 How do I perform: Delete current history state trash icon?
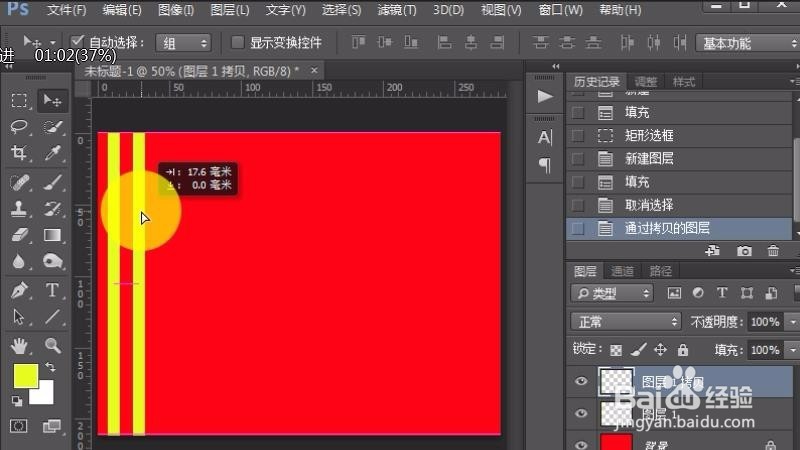[x=773, y=251]
